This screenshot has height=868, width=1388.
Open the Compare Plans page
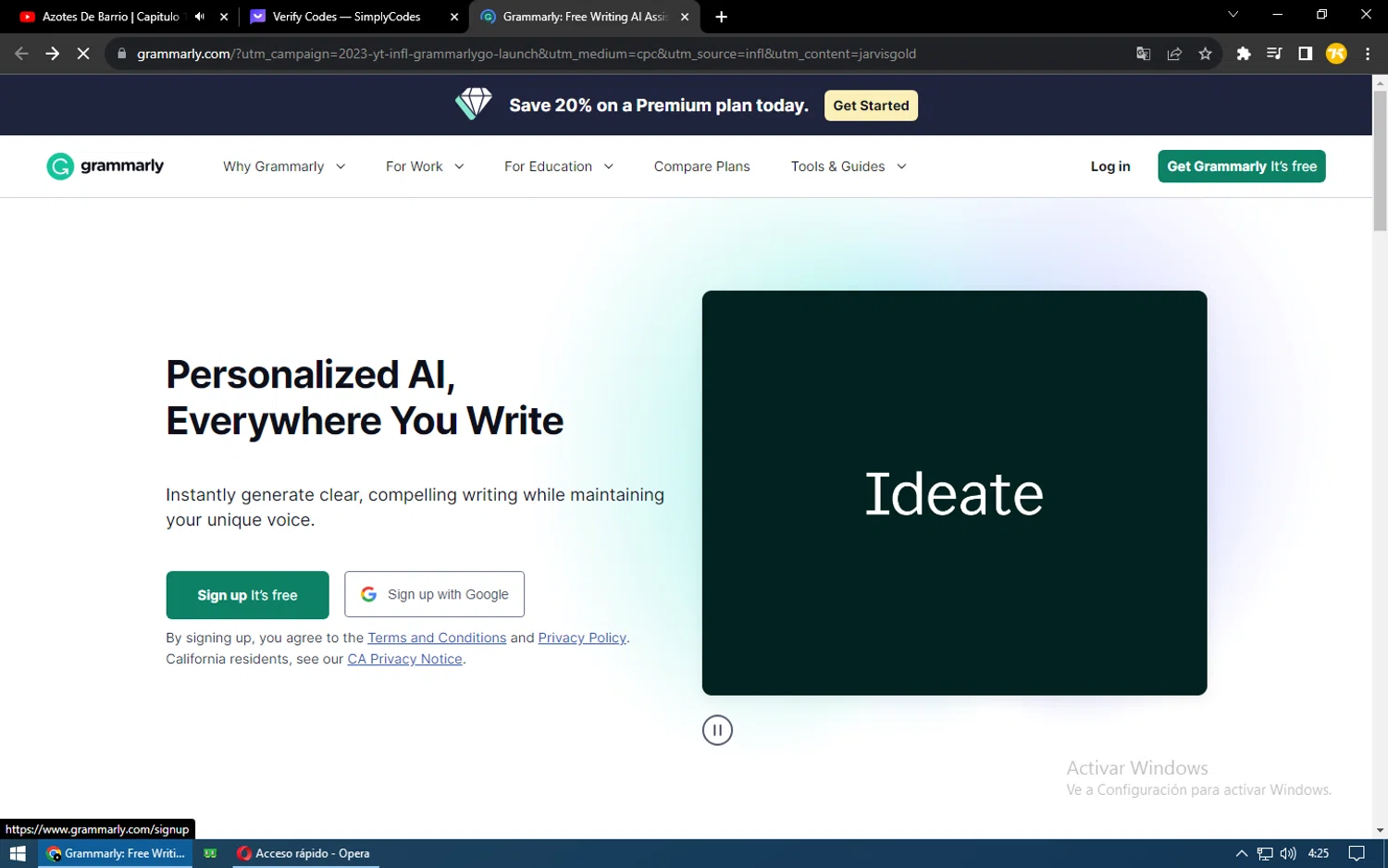[x=701, y=167]
